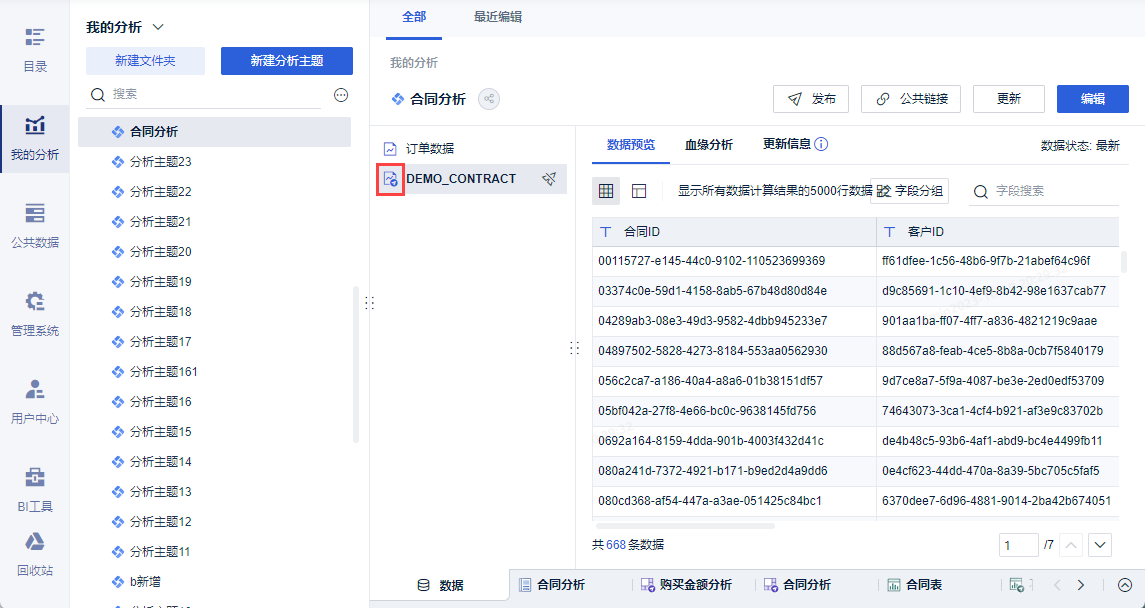
Task: Select 合同分析 in the theme tree
Action: [214, 132]
